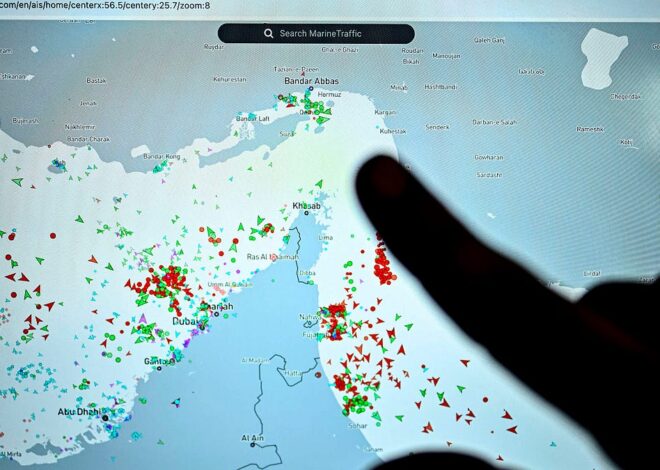This screenshot has width=660, height=470.
Task: Focus the Search MarineTraffic field
Action: click(320, 33)
